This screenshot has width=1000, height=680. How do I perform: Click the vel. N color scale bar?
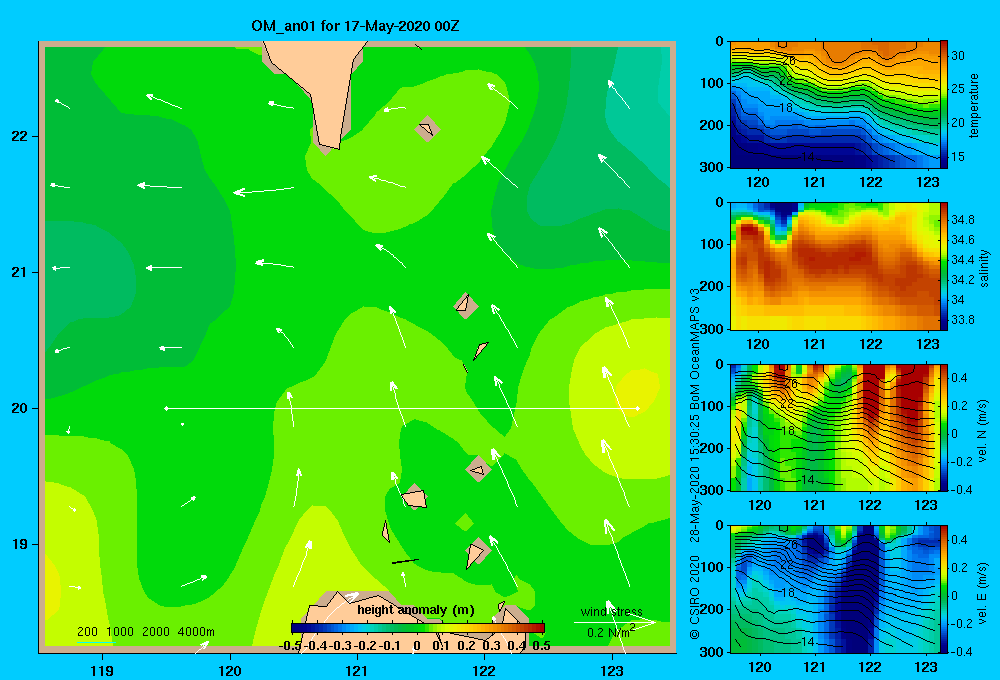pyautogui.click(x=944, y=427)
